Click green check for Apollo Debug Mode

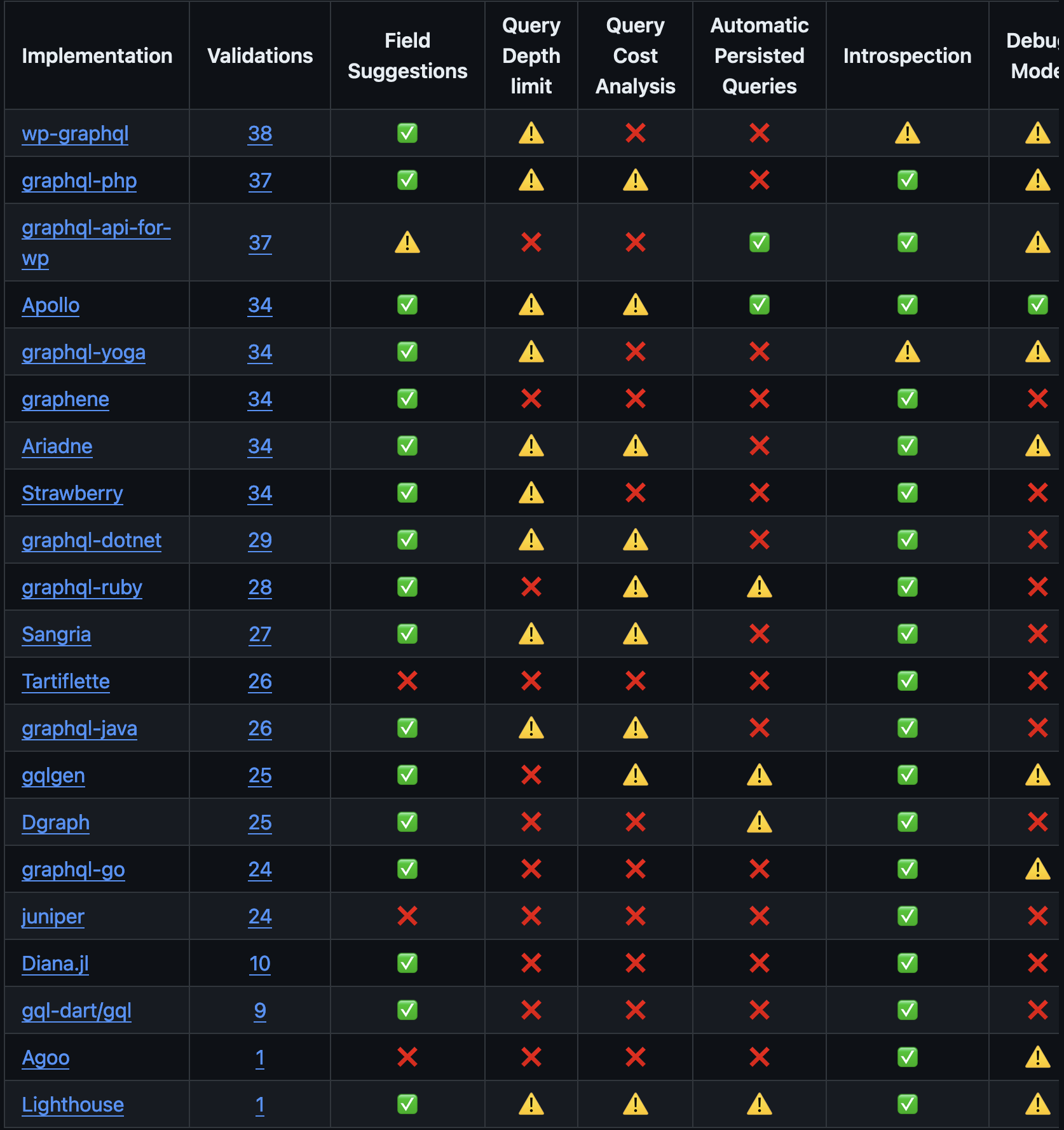pyautogui.click(x=1037, y=305)
